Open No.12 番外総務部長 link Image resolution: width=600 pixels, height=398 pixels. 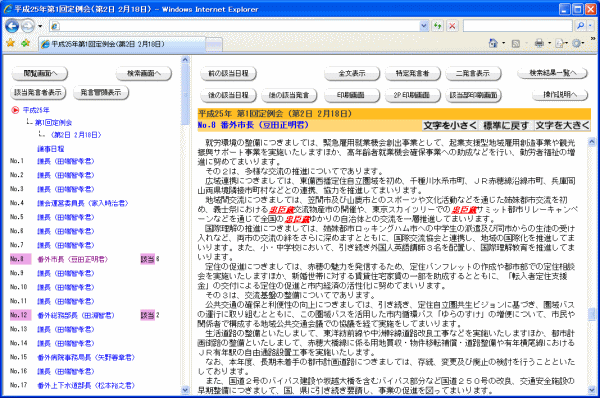pos(76,316)
